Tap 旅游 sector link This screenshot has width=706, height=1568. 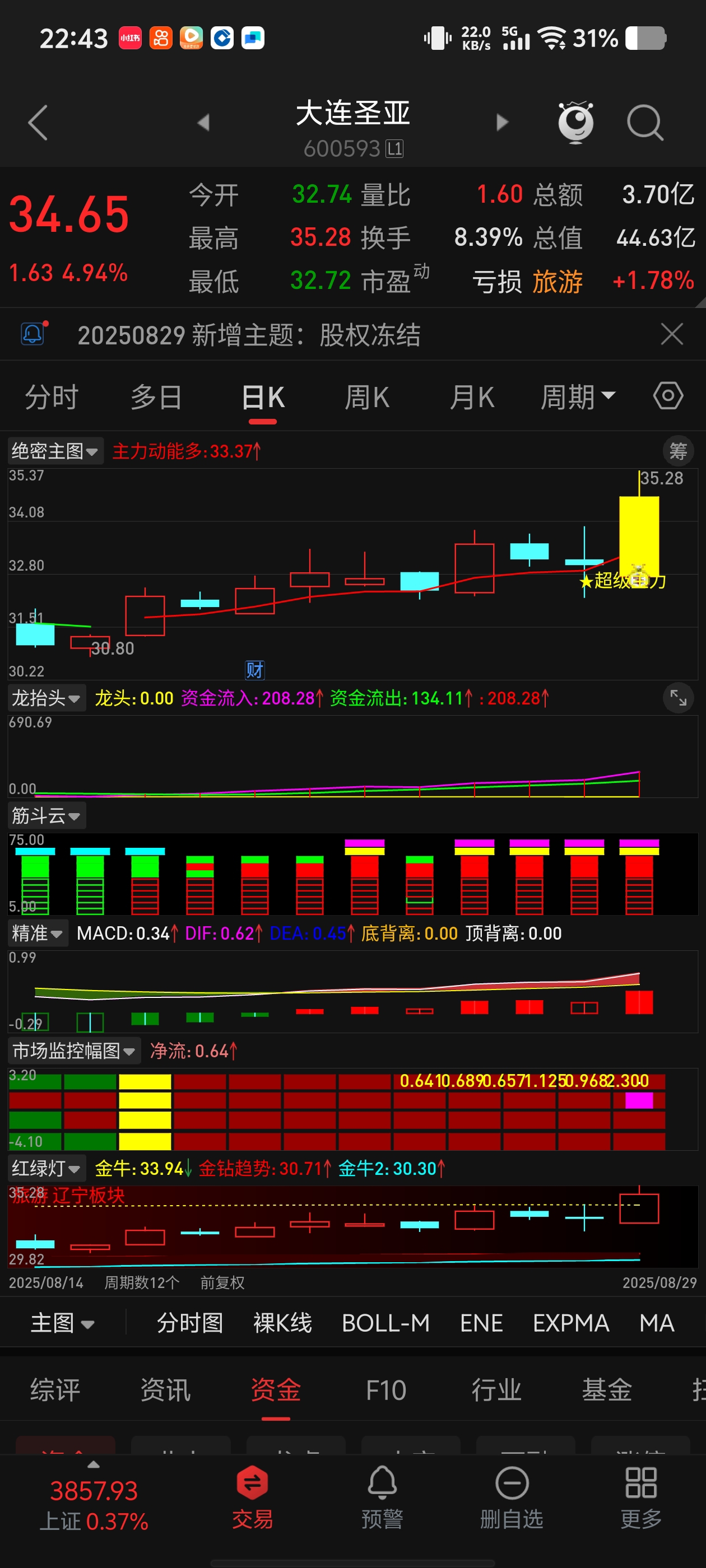pos(558,281)
